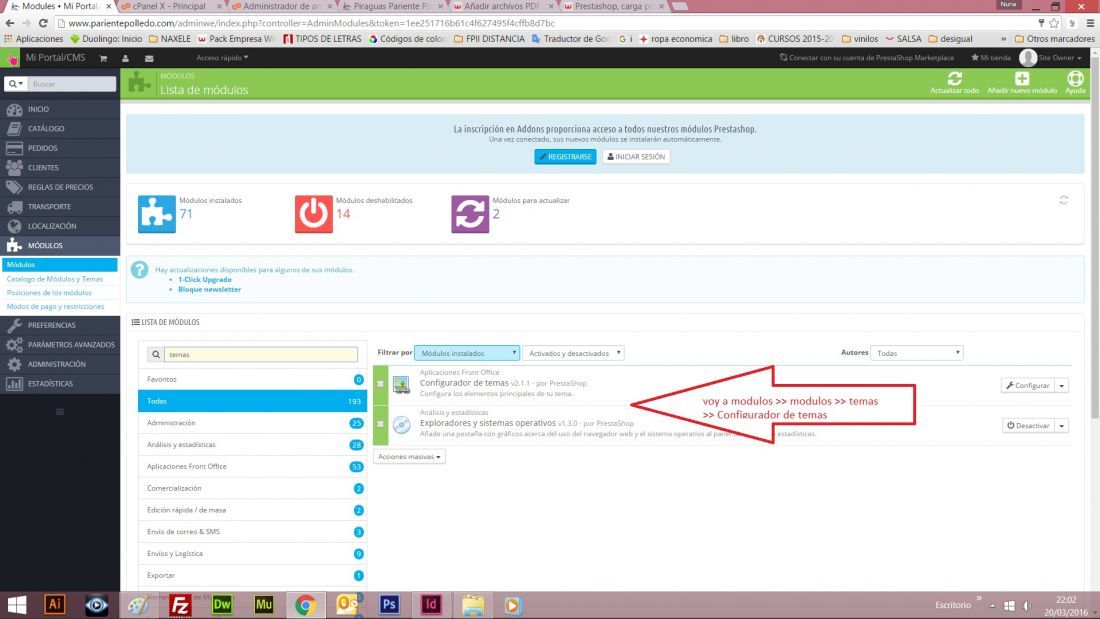Check the Configurador de temas checkbox
The width and height of the screenshot is (1100, 619).
click(380, 384)
